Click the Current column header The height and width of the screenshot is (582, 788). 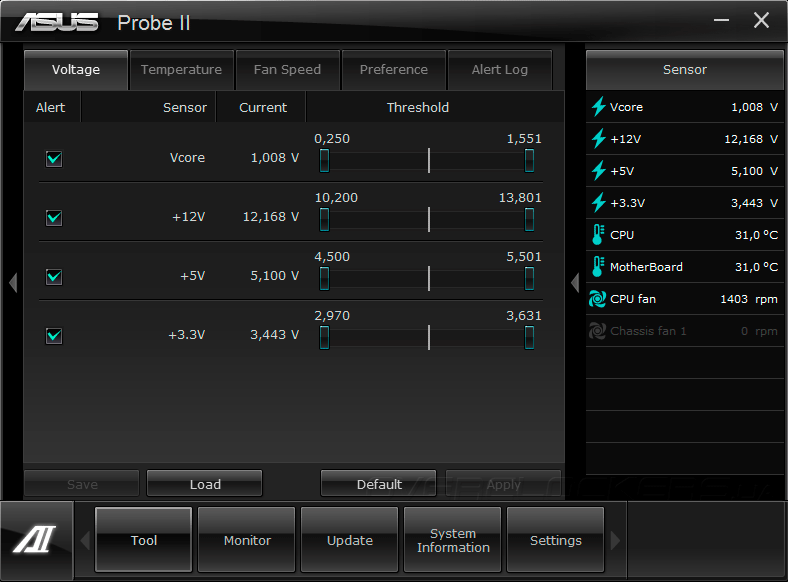click(263, 107)
